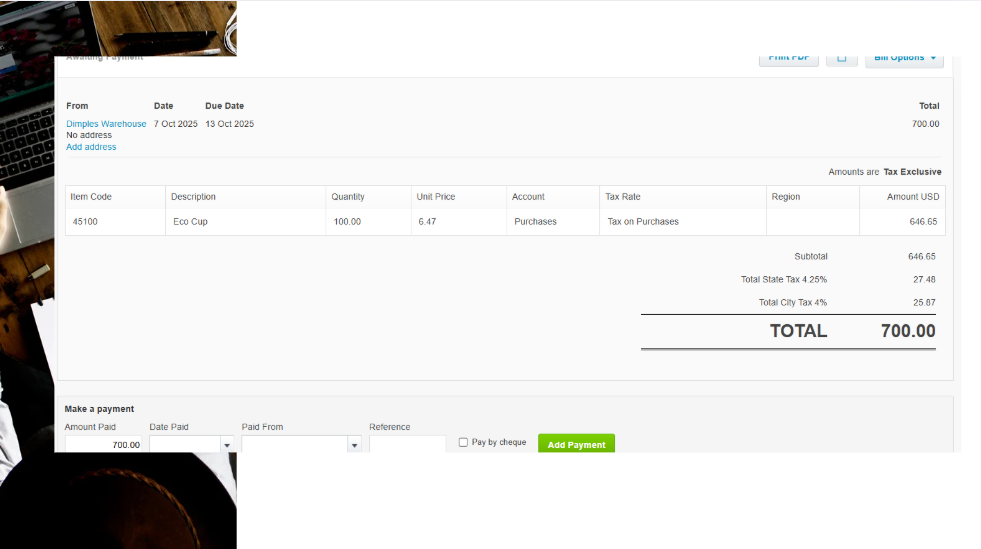Open the Dimples Warehouse contact link
Viewport: 981px width, 549px height.
(106, 124)
